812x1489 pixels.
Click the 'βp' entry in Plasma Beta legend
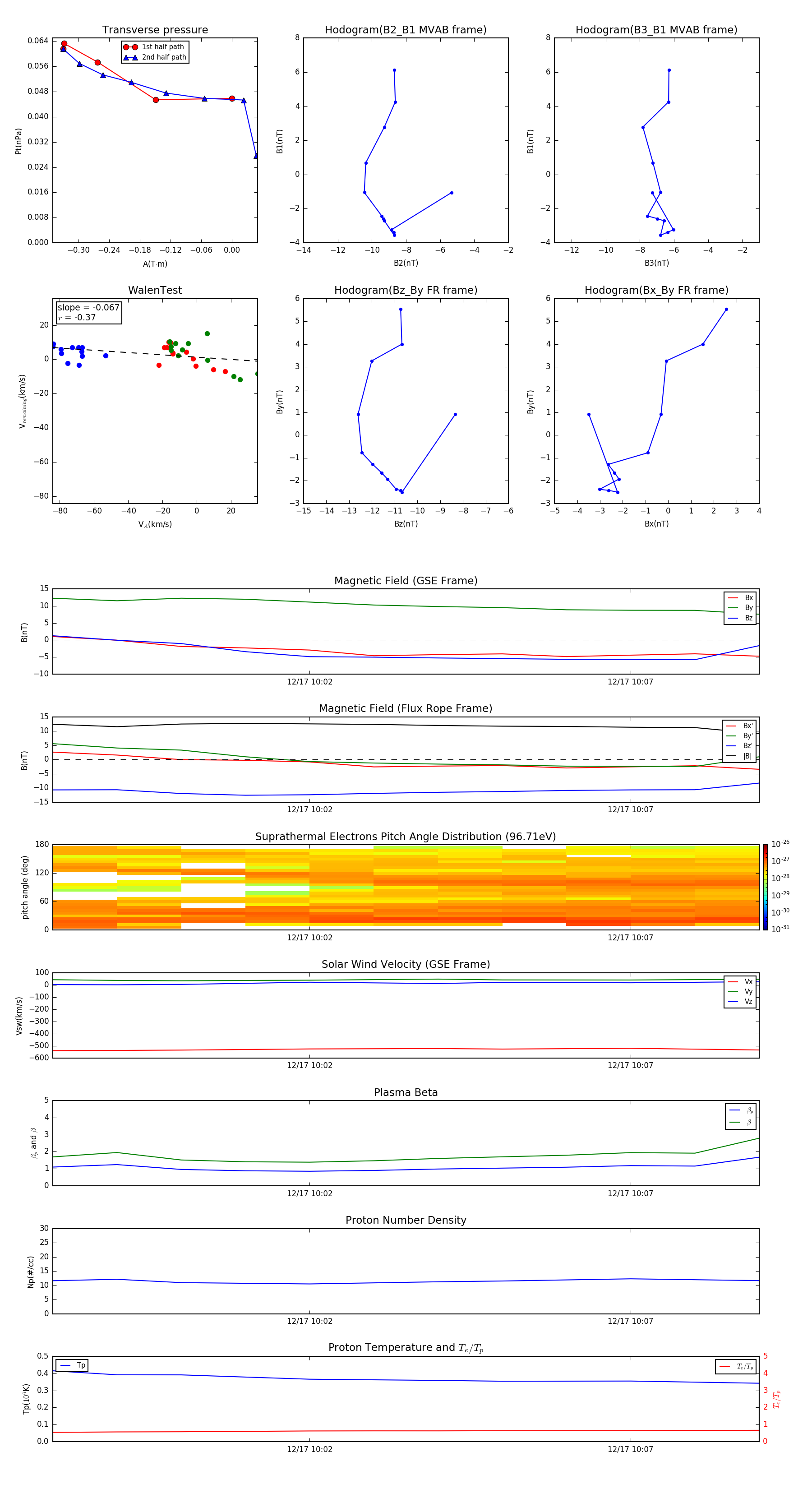coord(741,1110)
